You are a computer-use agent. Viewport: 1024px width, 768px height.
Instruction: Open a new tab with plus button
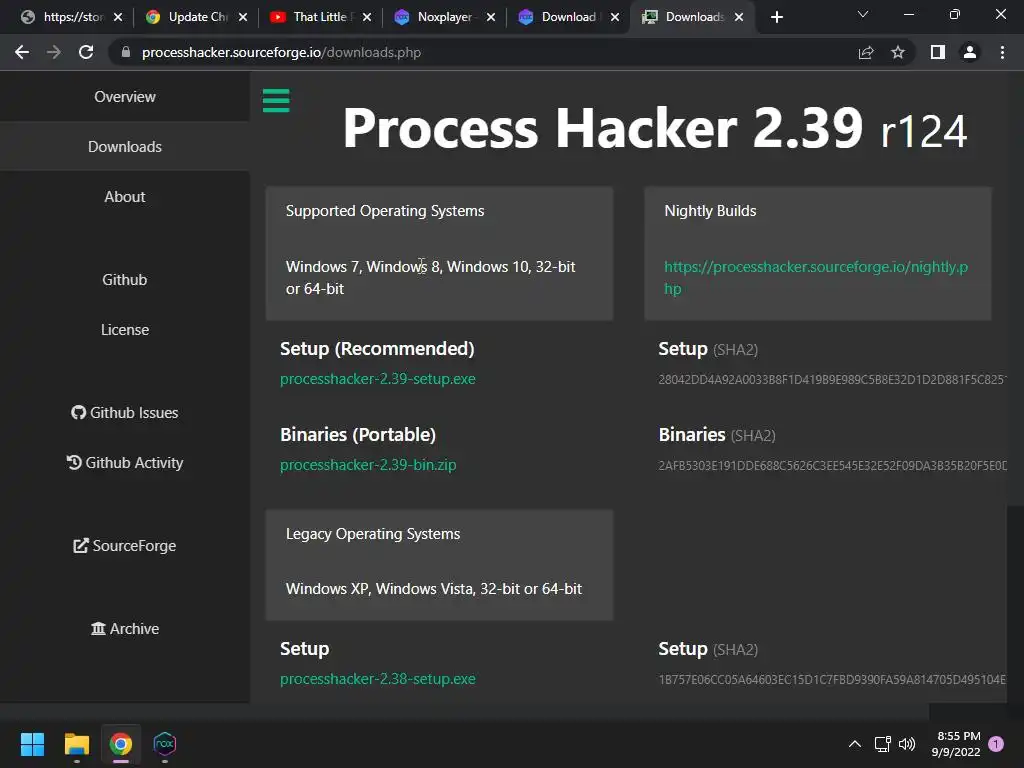[776, 17]
